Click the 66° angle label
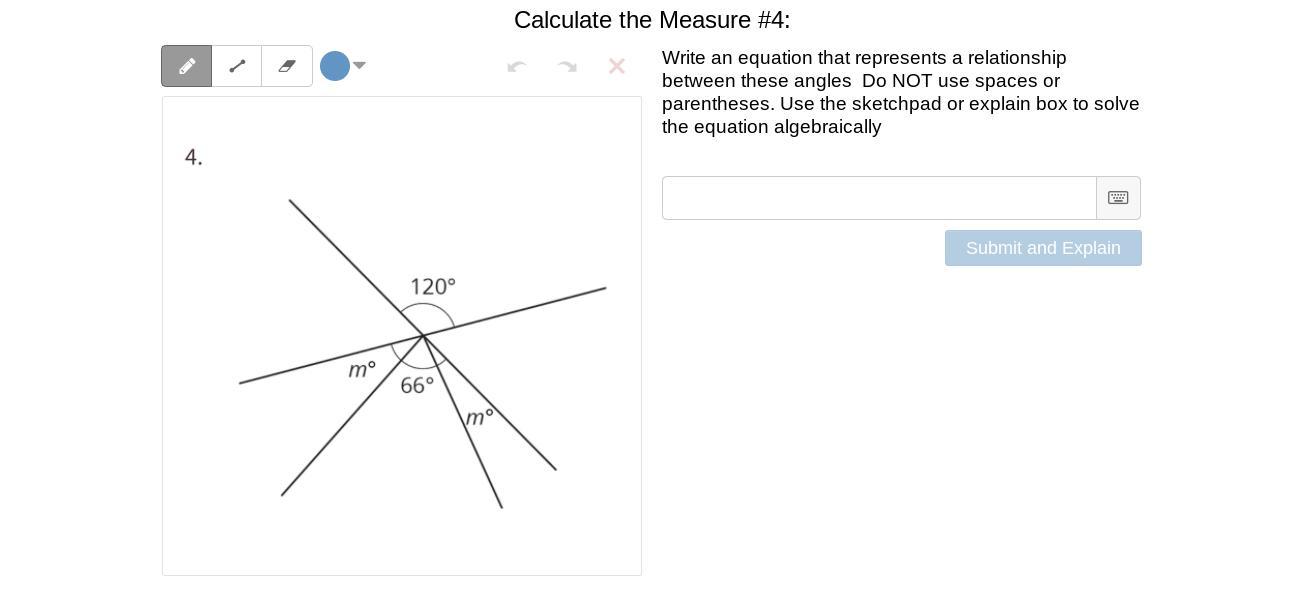 point(417,385)
